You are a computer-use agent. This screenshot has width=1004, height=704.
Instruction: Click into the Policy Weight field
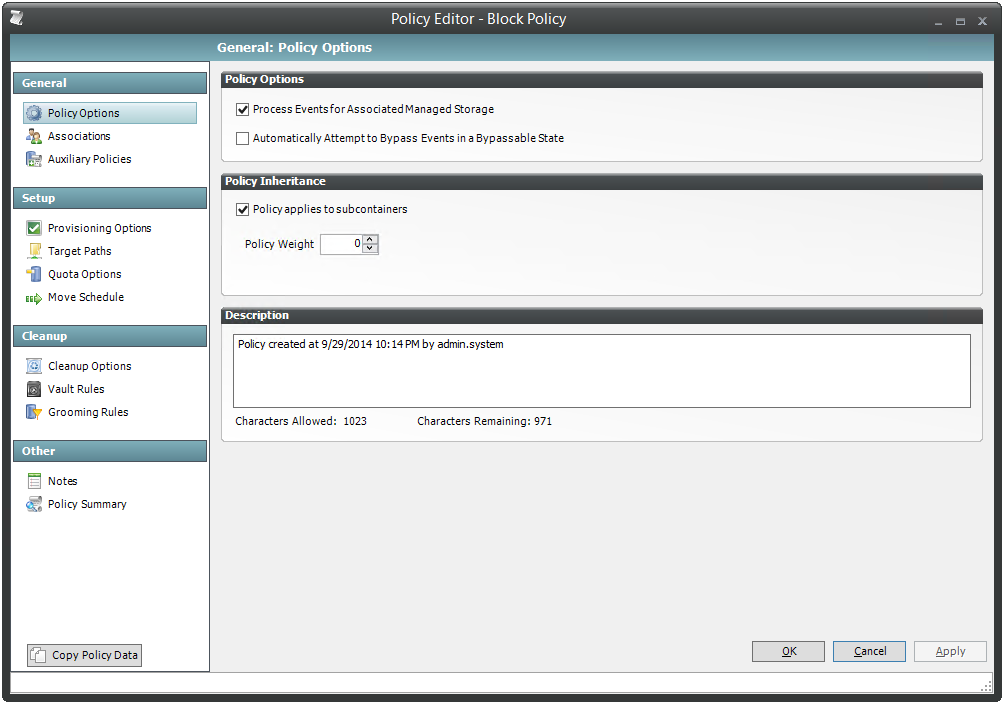point(341,244)
